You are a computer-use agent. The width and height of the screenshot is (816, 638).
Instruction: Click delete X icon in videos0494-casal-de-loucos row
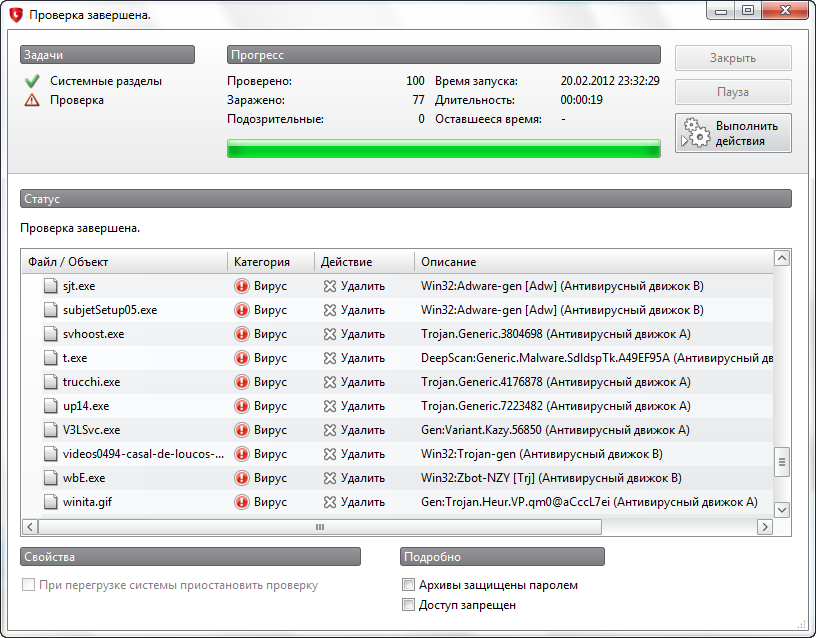point(329,453)
